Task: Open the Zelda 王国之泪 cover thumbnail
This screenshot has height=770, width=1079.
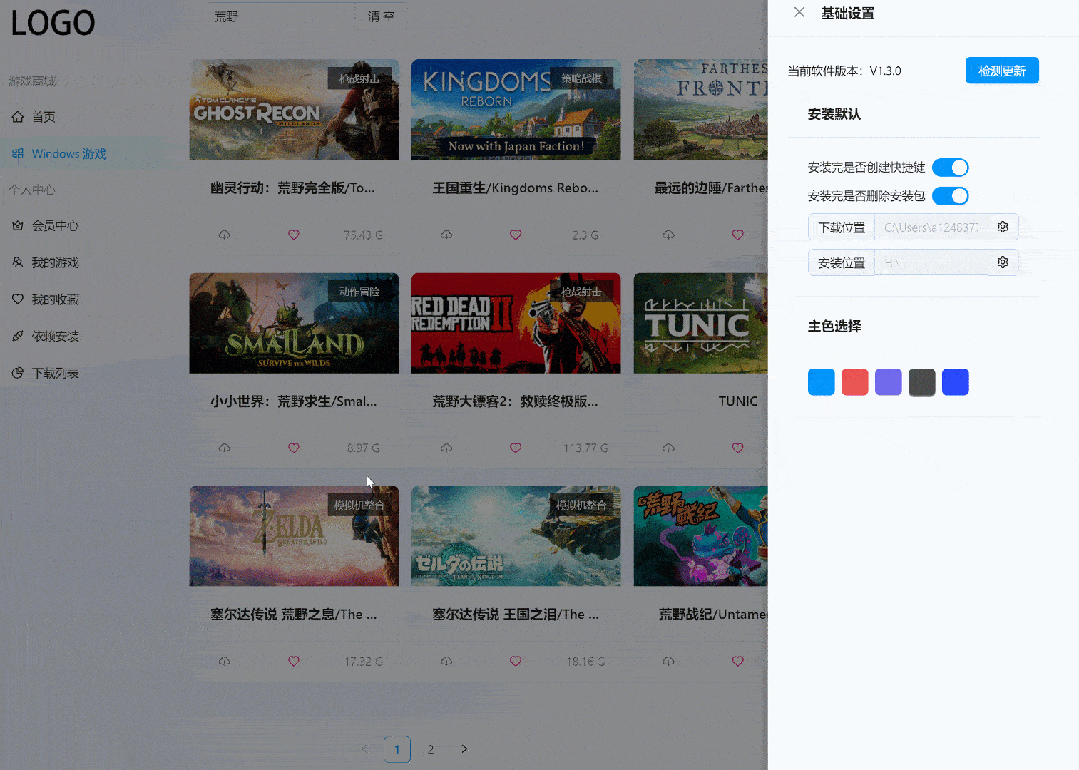Action: coord(515,537)
